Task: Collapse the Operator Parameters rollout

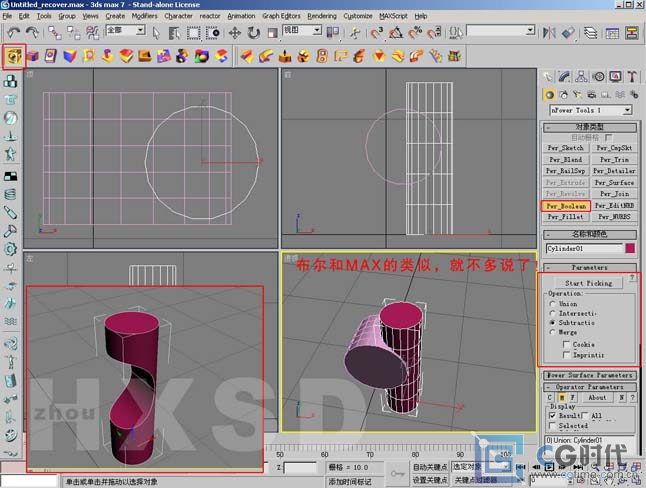Action: 590,387
